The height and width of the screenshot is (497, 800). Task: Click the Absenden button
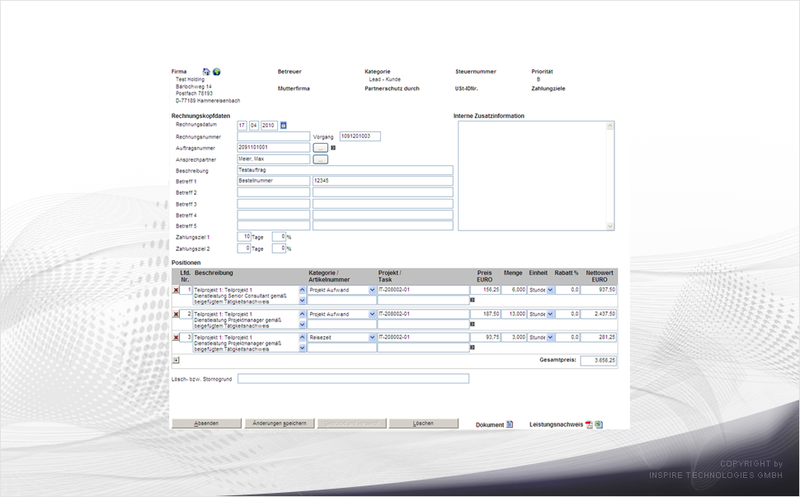(x=207, y=424)
